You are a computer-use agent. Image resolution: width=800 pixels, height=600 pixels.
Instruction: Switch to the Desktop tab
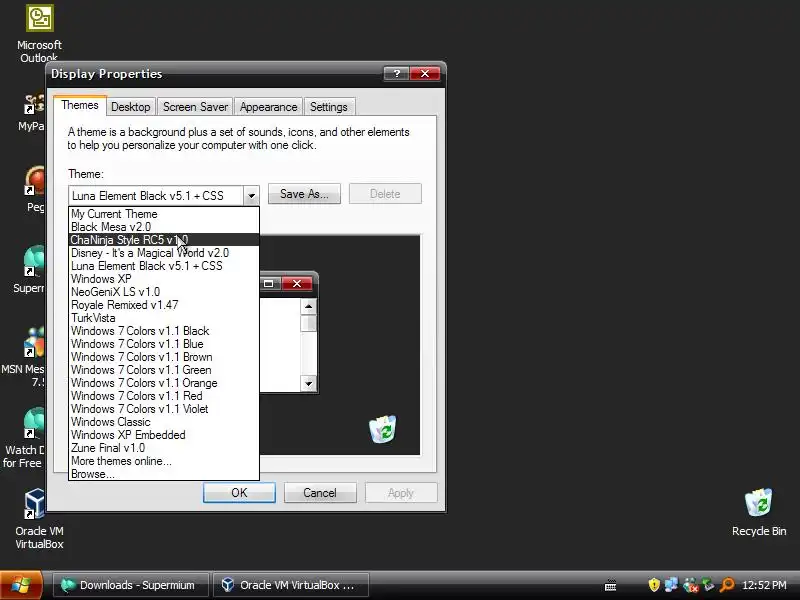tap(131, 107)
